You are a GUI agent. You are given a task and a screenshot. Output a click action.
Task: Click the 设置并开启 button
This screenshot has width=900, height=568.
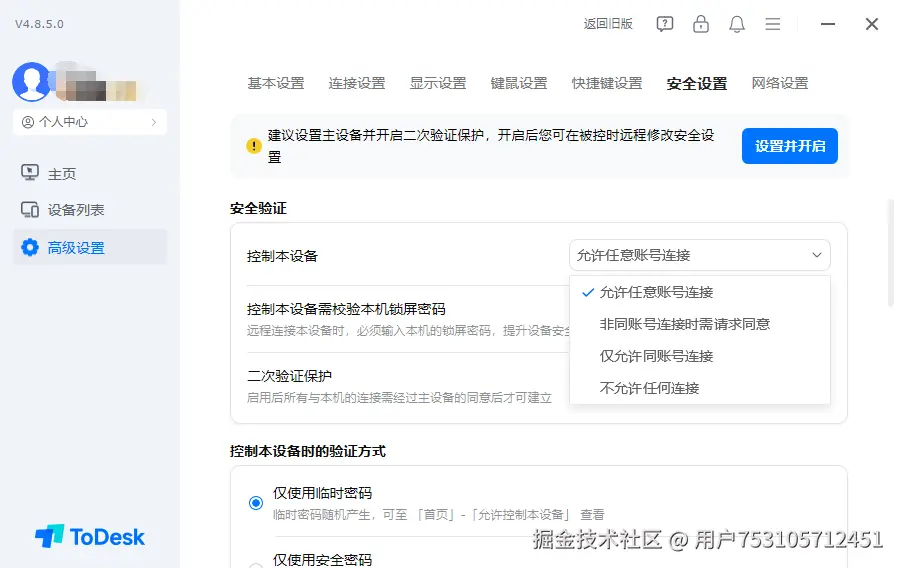tap(790, 146)
